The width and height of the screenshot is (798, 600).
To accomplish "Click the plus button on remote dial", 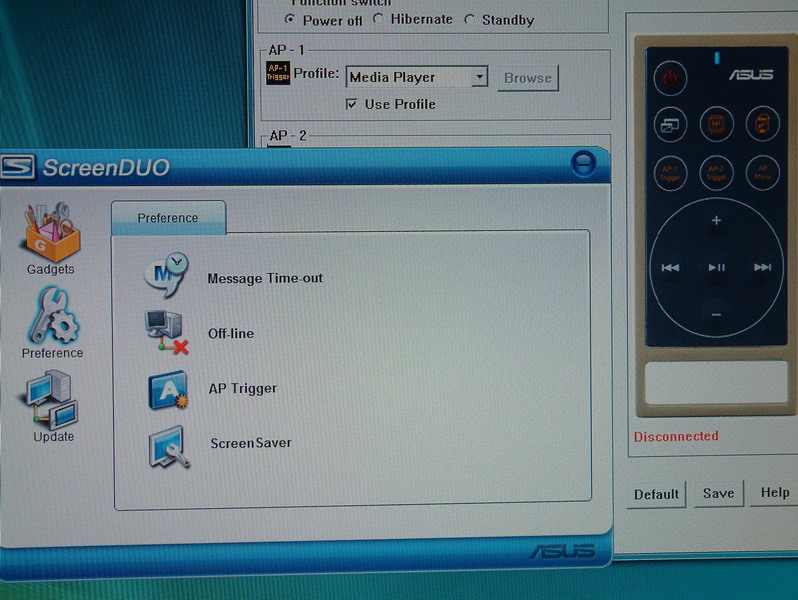I will [716, 220].
